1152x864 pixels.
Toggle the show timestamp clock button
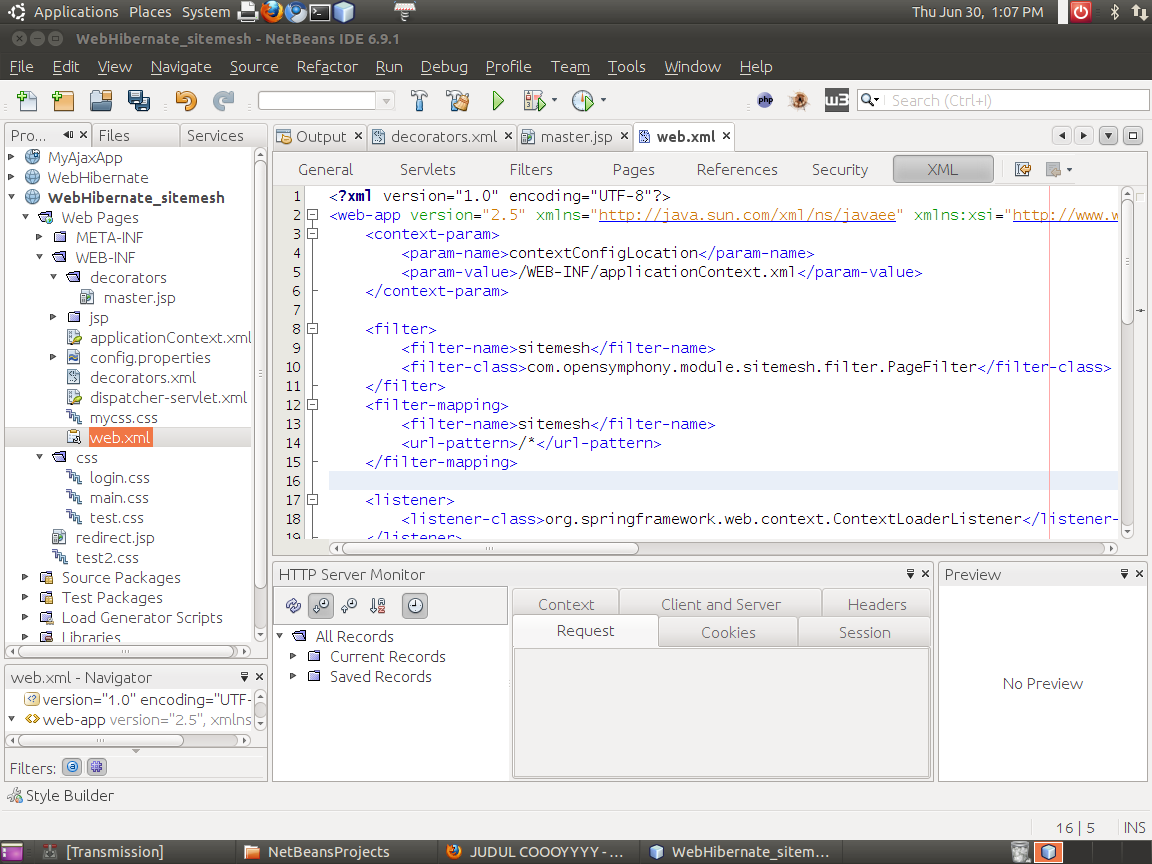[x=415, y=605]
